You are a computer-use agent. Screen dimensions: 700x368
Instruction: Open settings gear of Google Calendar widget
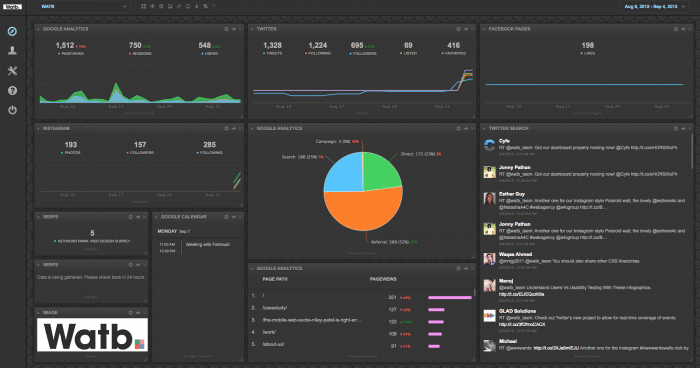click(x=226, y=217)
